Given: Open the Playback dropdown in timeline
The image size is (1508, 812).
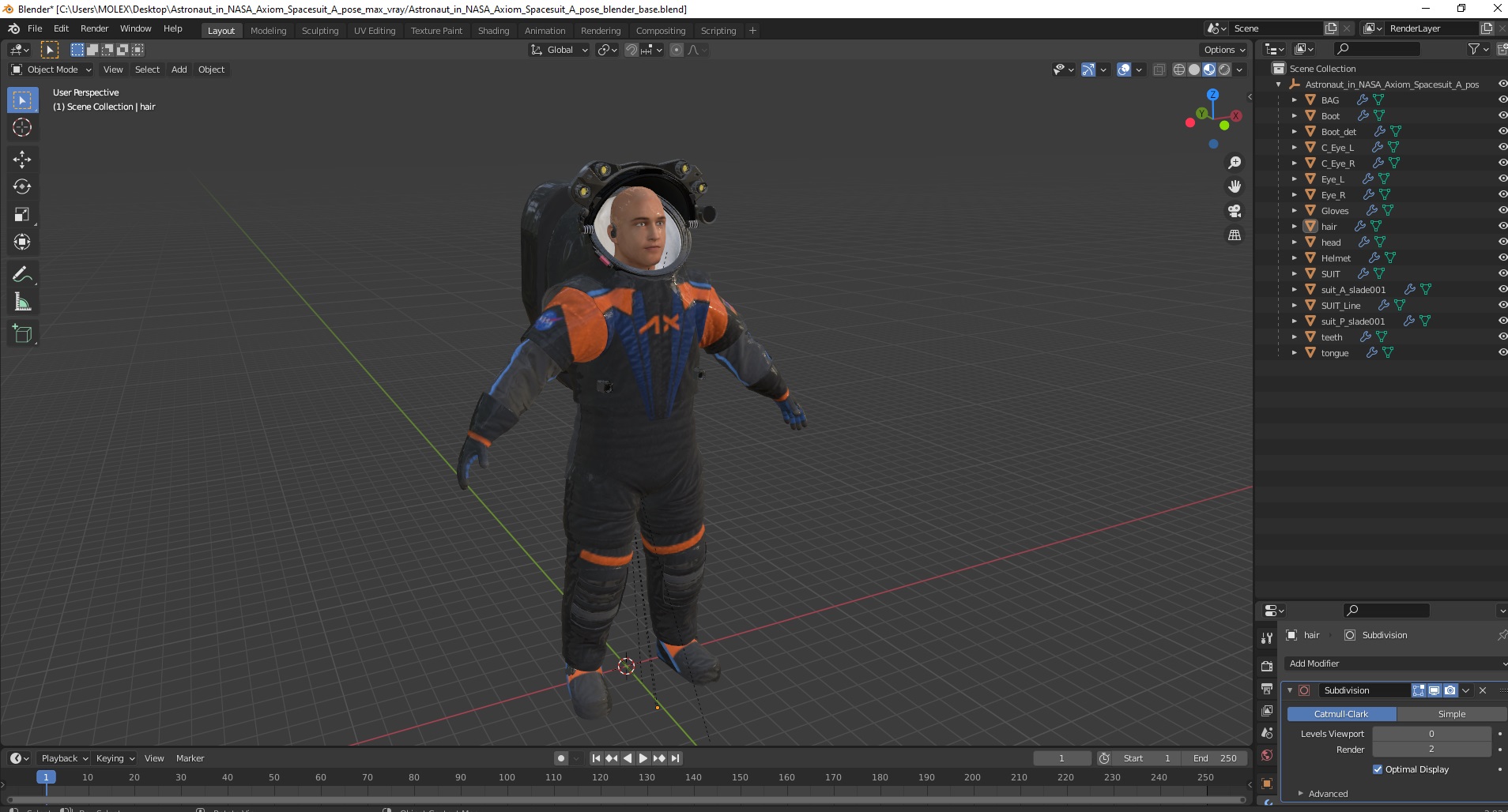Looking at the screenshot, I should 64,758.
